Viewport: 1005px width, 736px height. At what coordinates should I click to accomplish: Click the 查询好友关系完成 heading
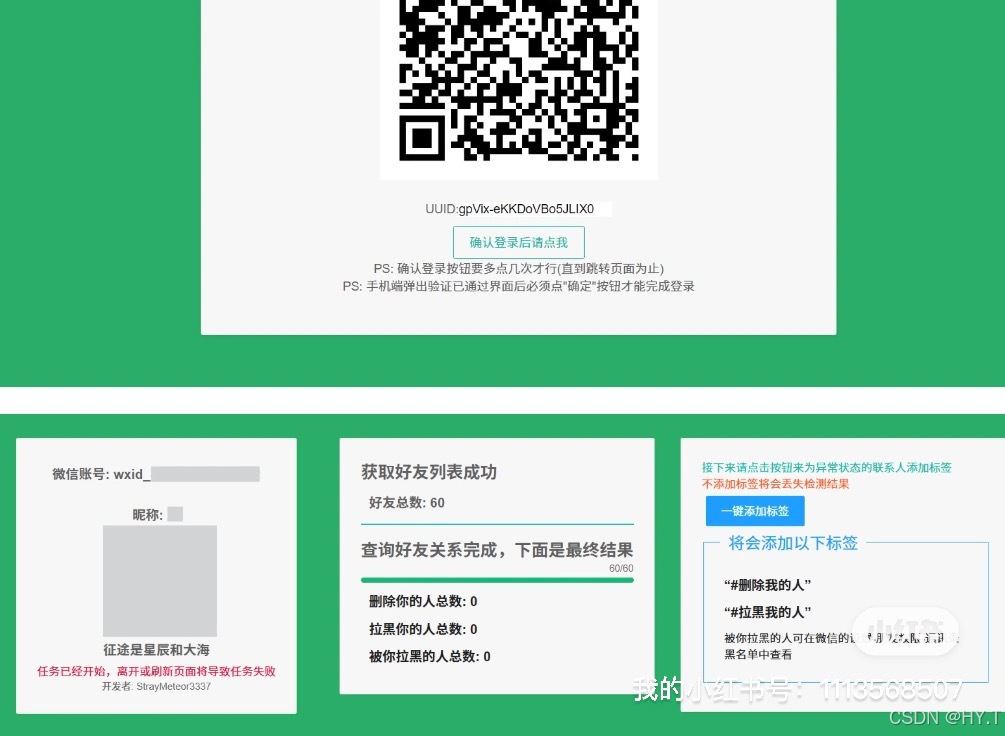click(x=497, y=550)
